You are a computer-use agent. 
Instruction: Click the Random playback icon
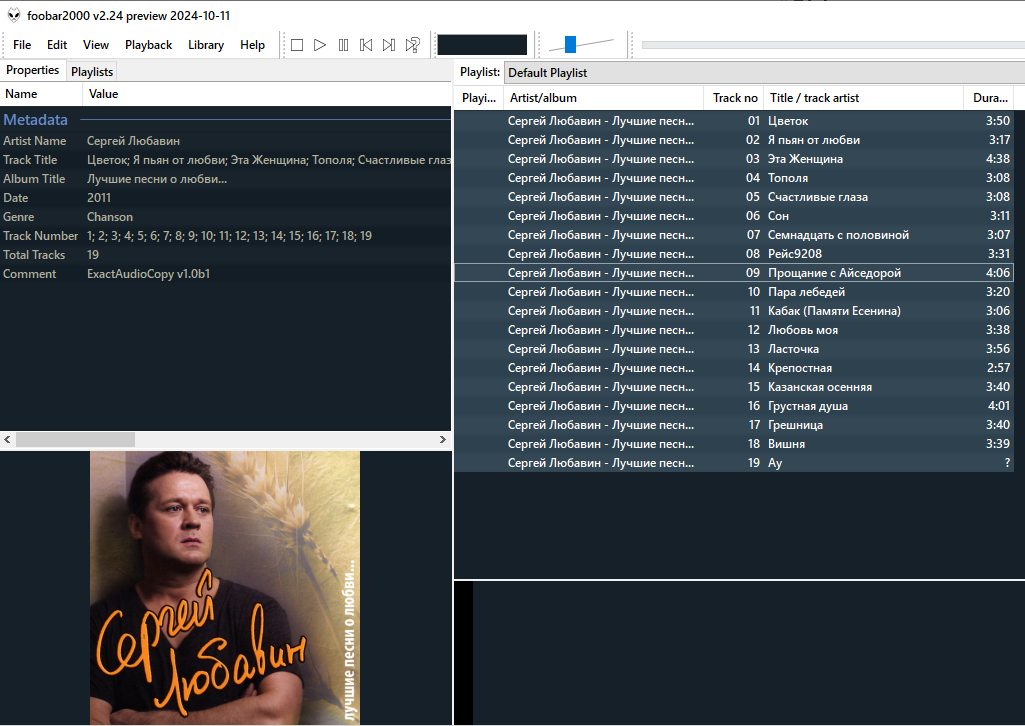pyautogui.click(x=412, y=45)
